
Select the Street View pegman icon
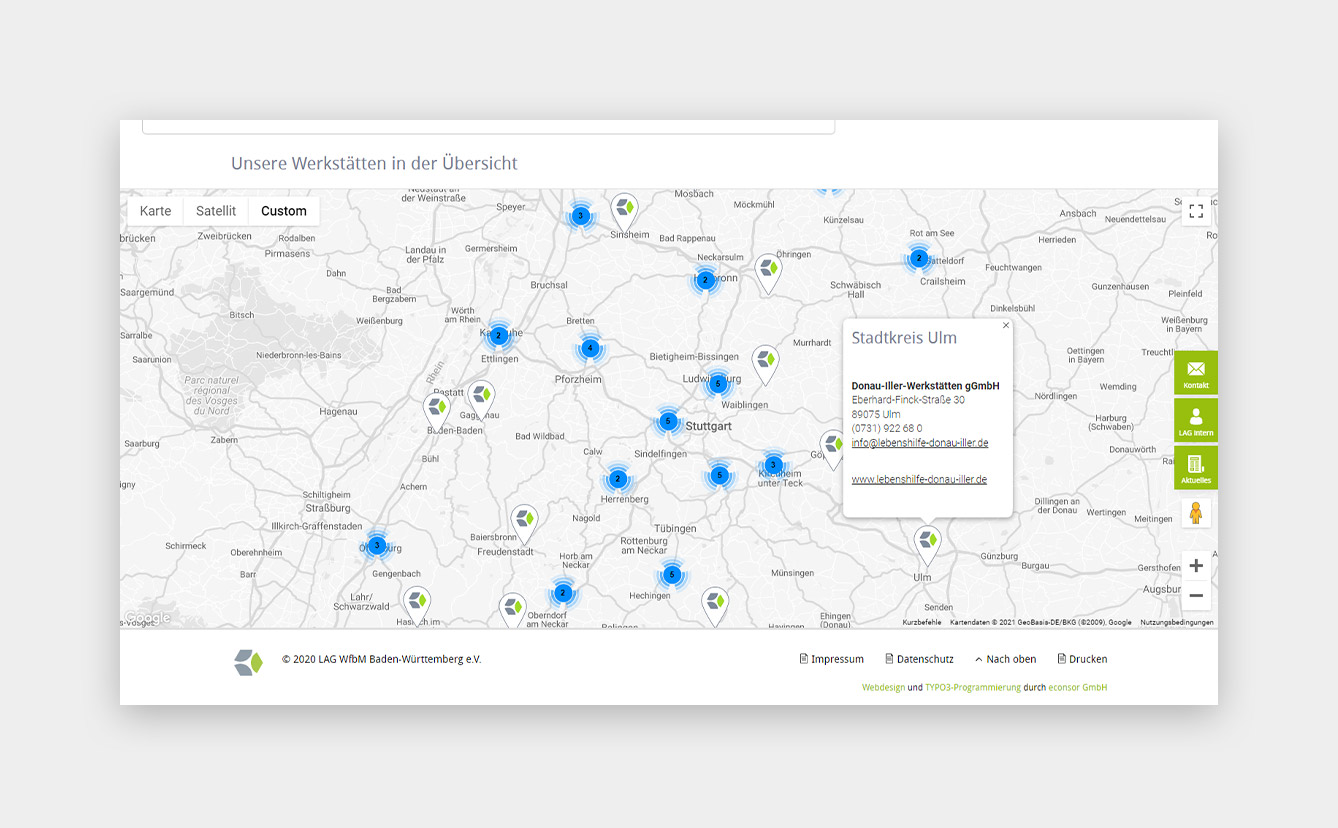point(1195,513)
